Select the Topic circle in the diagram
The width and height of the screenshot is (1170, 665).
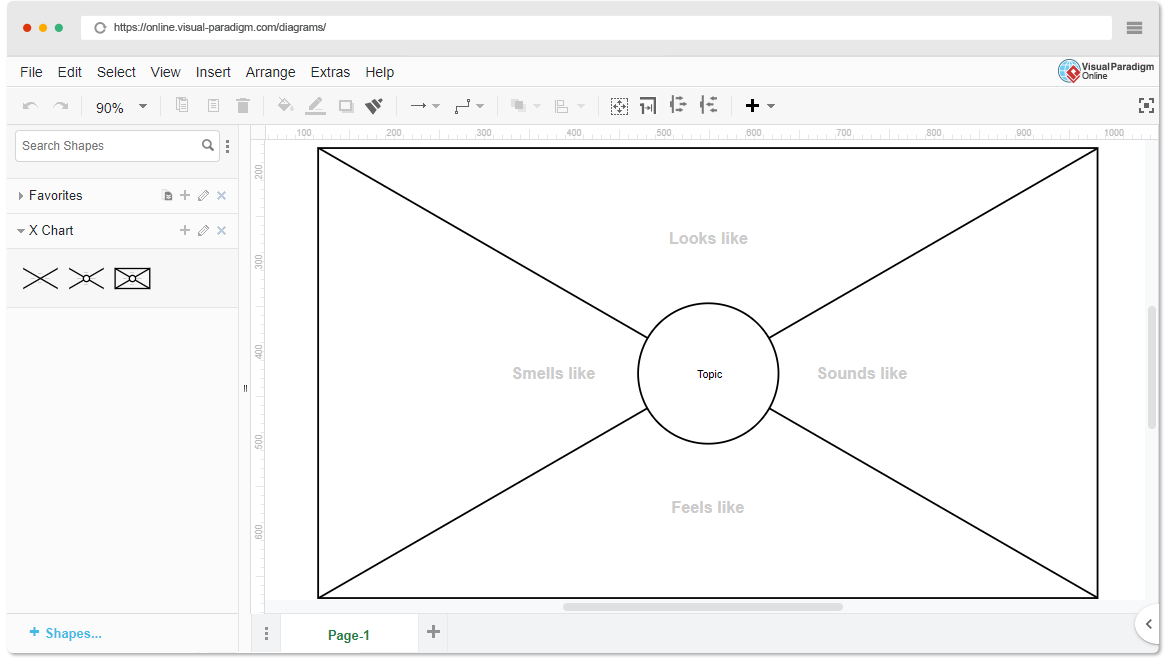(708, 374)
